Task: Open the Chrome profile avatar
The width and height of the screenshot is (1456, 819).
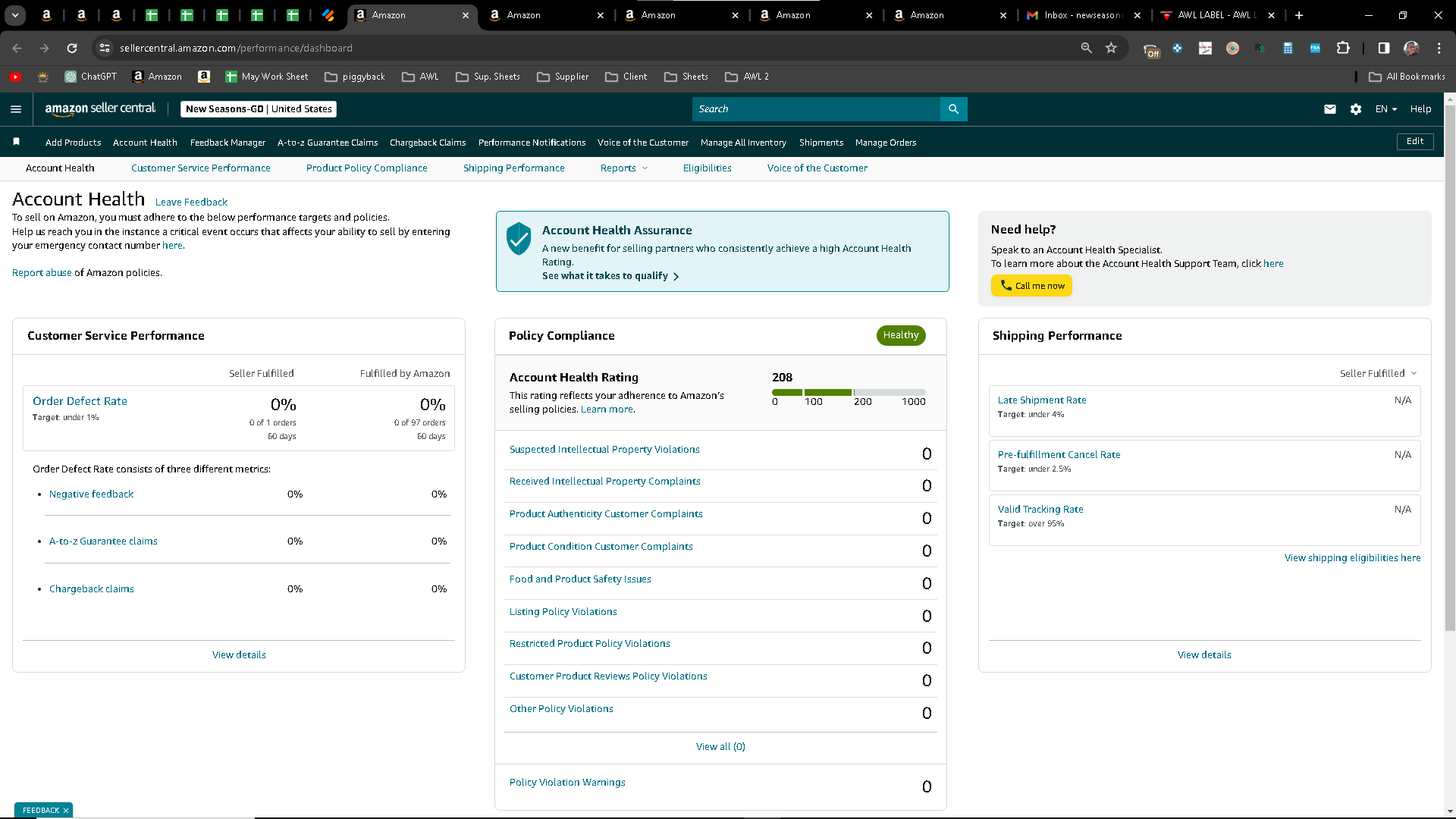Action: pos(1411,48)
